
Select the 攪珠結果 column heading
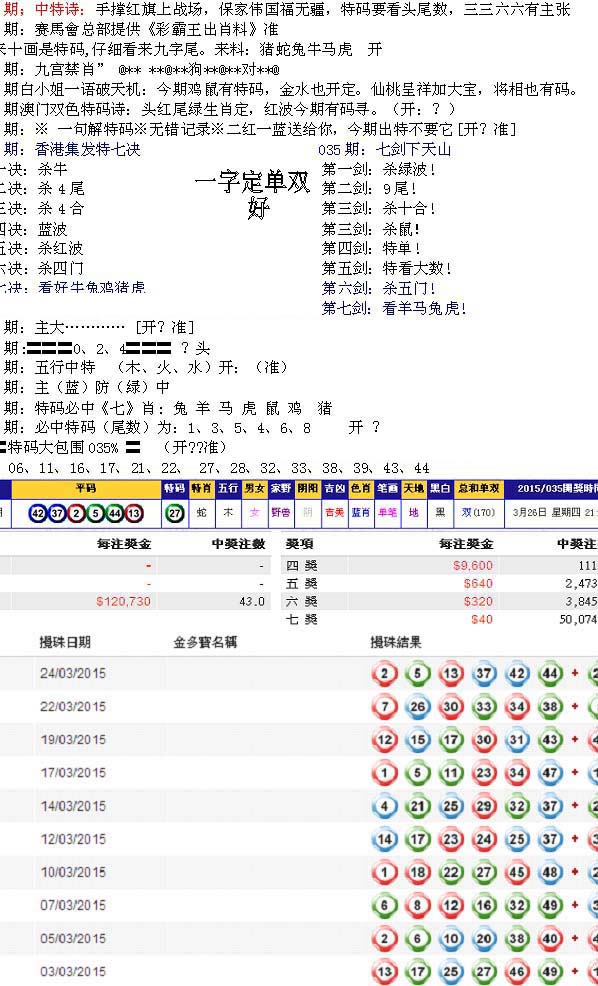point(396,642)
